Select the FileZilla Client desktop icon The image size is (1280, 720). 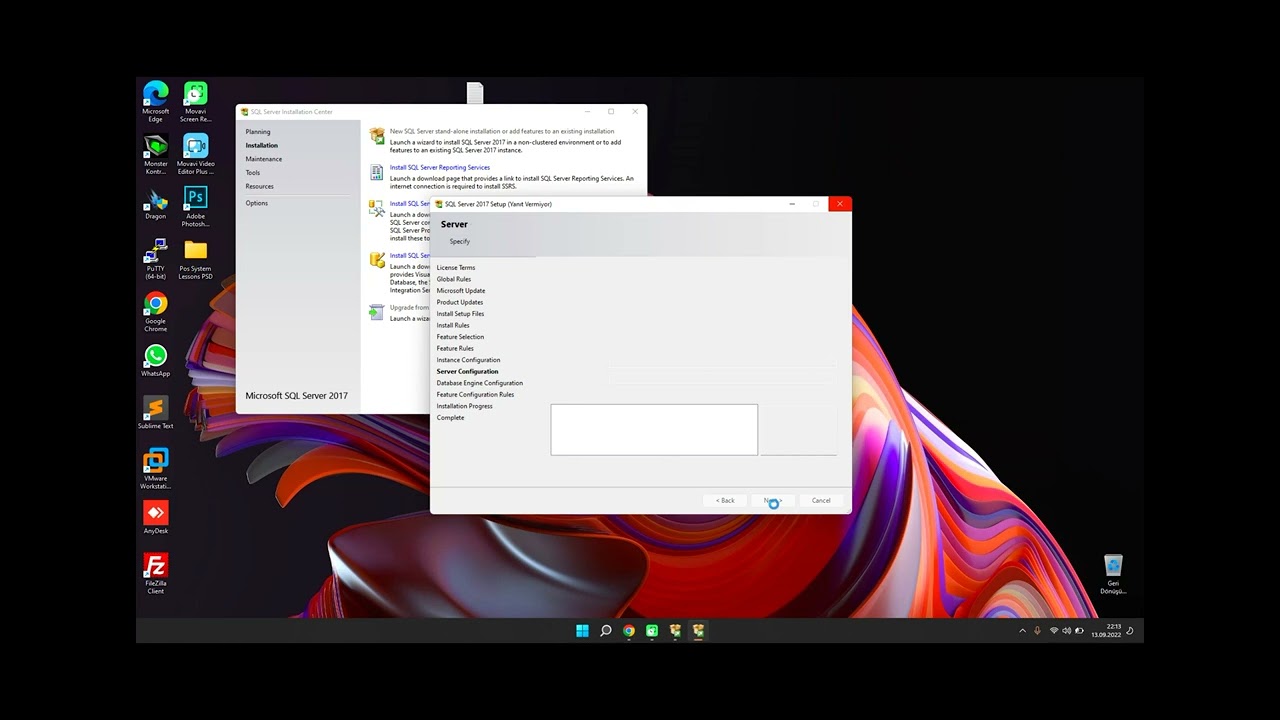click(155, 574)
